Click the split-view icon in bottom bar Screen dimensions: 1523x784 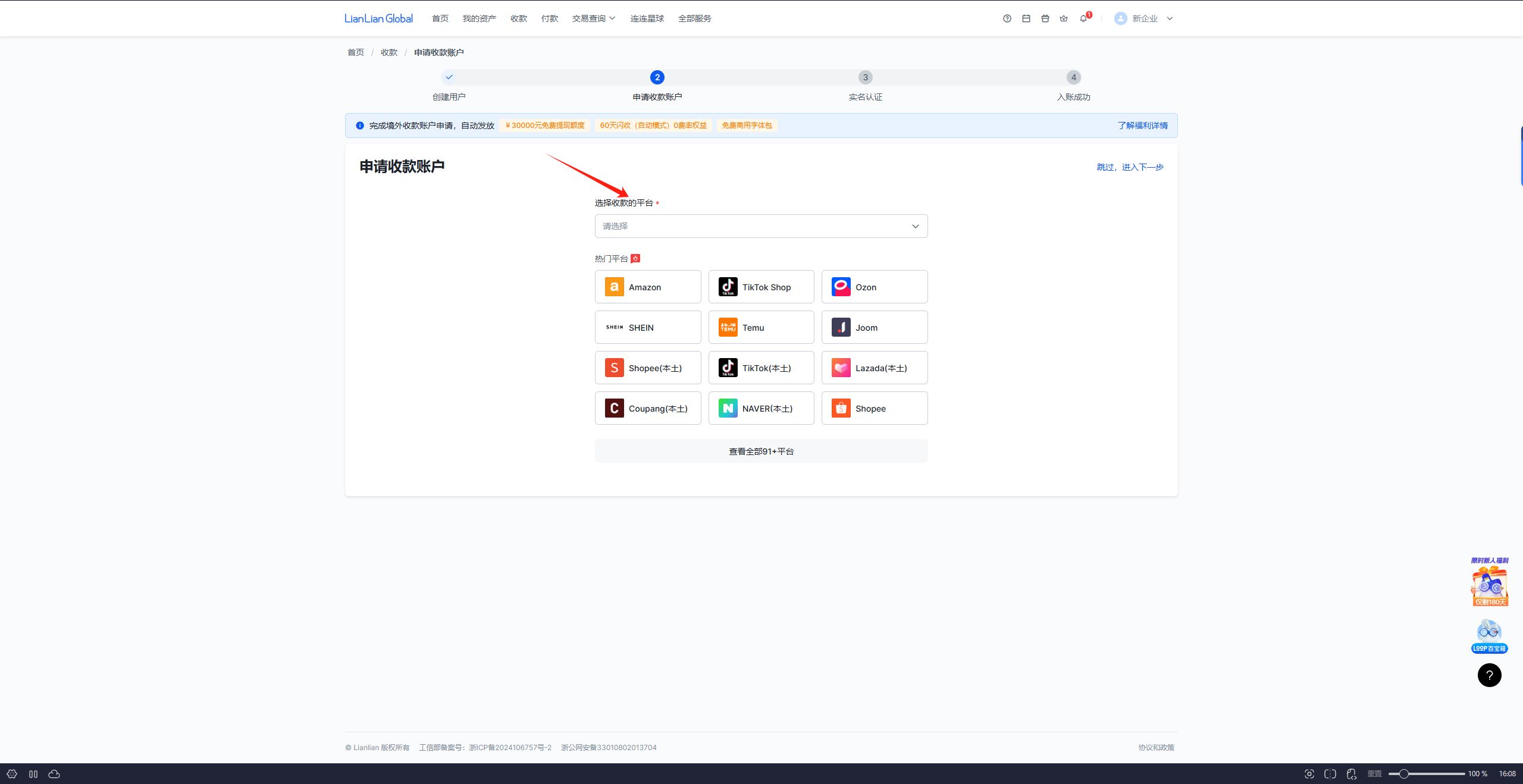click(x=1330, y=774)
